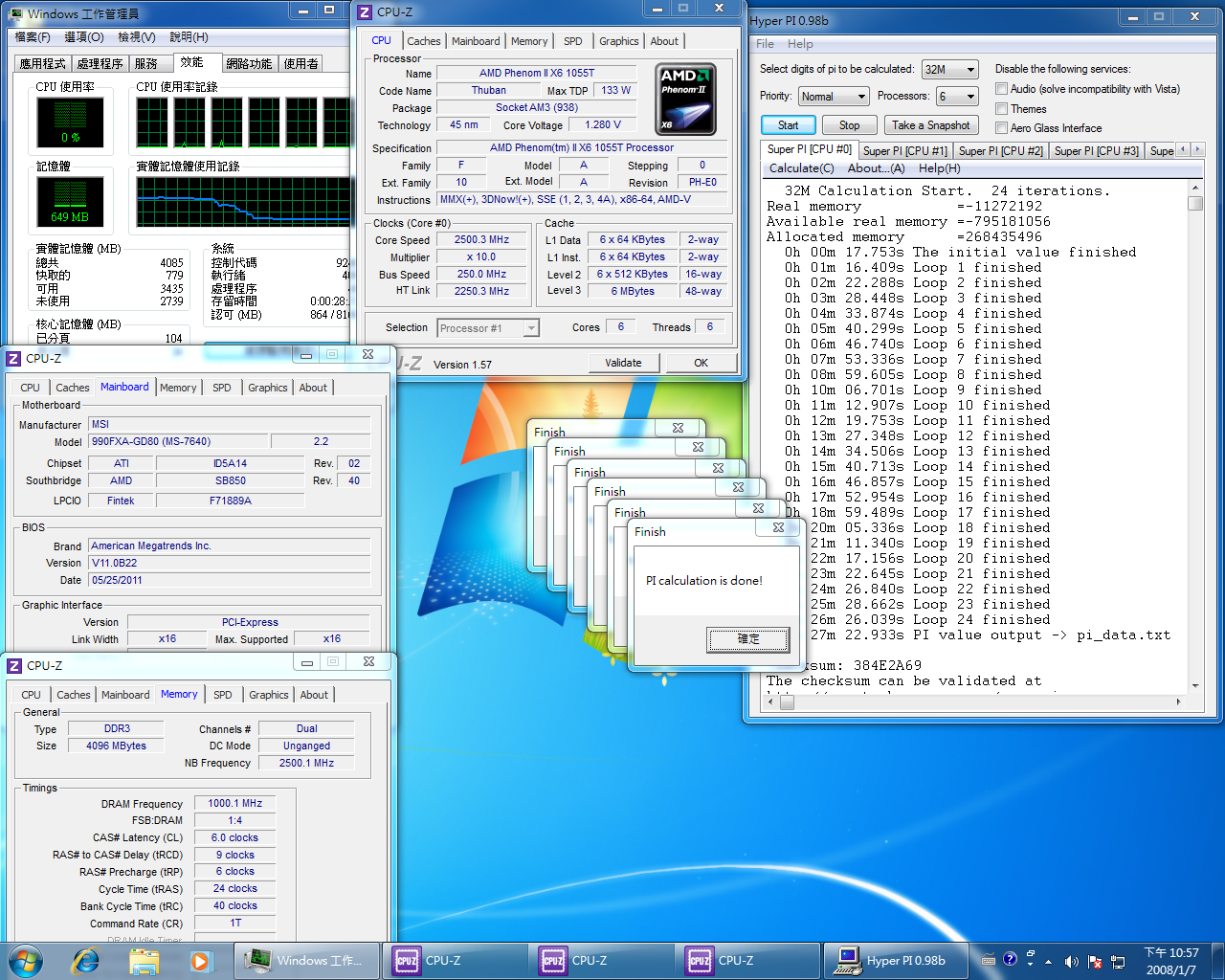The width and height of the screenshot is (1225, 980).
Task: Click the Core Speed value 2500.3 MHz
Action: [x=482, y=240]
